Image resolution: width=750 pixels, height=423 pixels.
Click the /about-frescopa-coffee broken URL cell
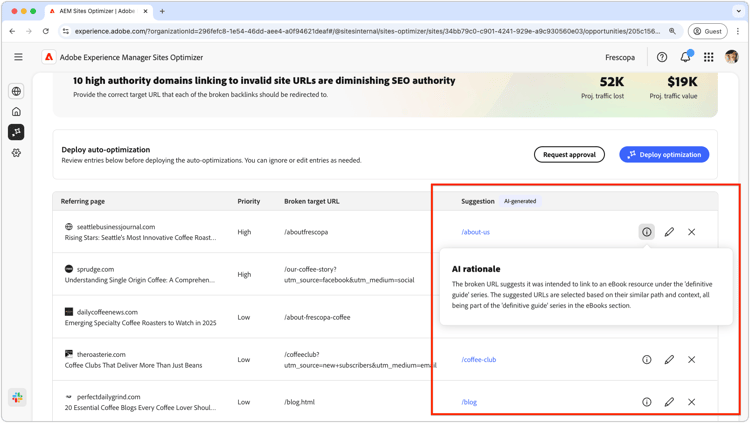point(317,317)
